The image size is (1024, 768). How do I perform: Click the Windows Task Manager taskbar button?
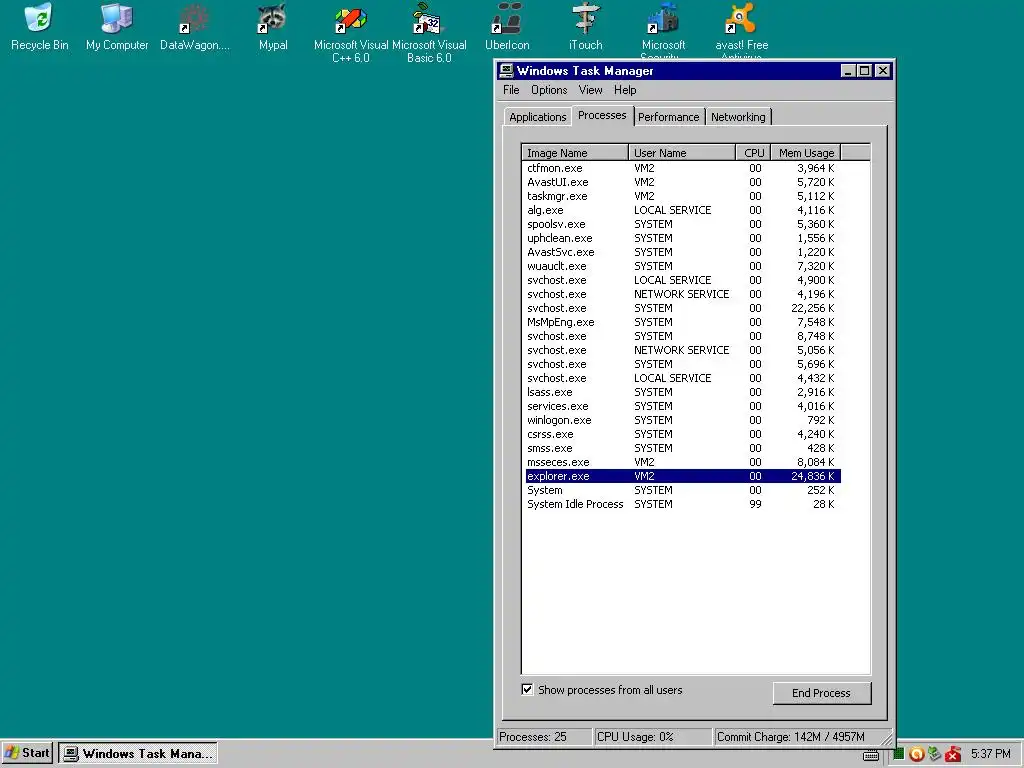[x=138, y=753]
